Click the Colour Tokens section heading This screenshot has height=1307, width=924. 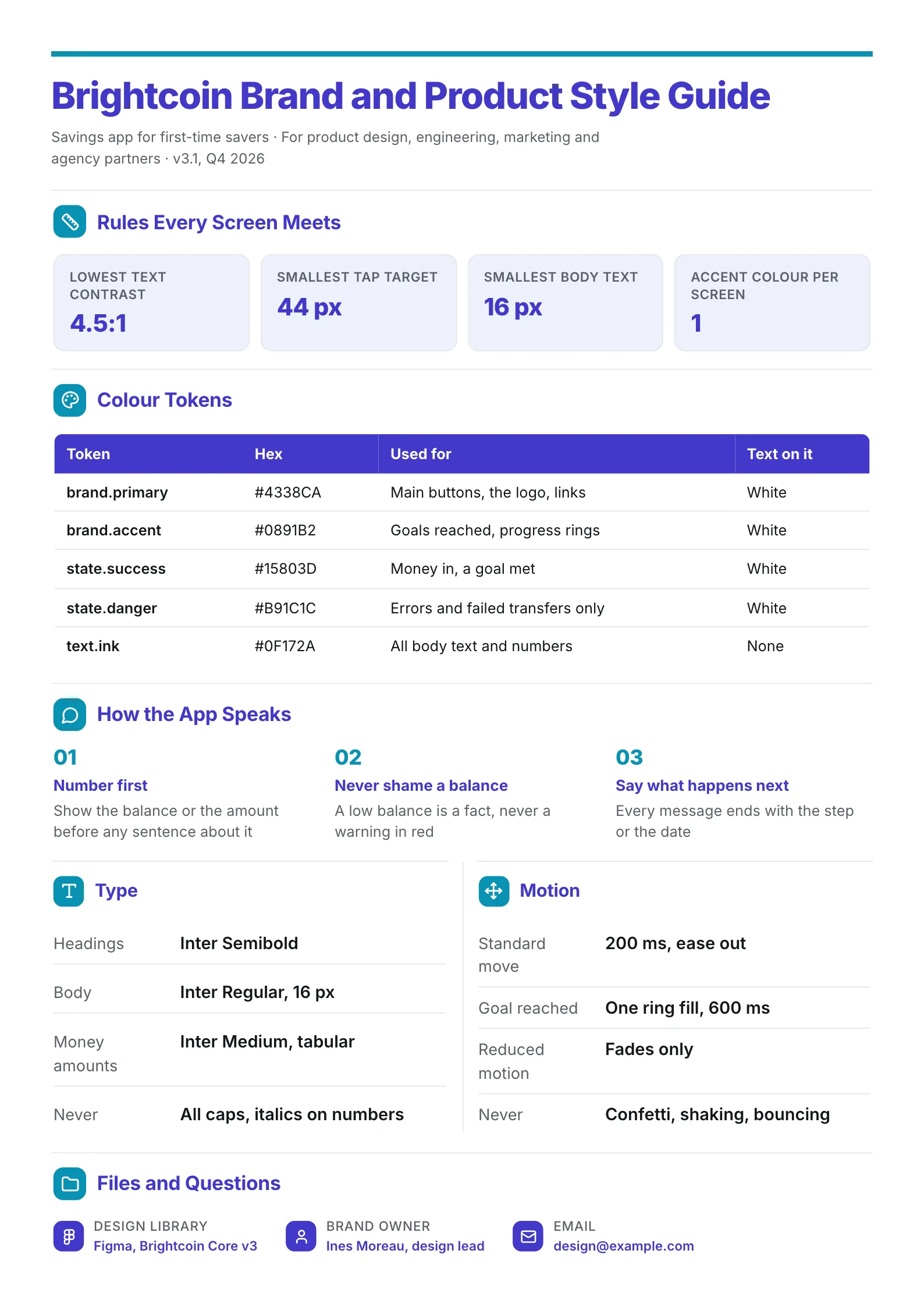(165, 400)
